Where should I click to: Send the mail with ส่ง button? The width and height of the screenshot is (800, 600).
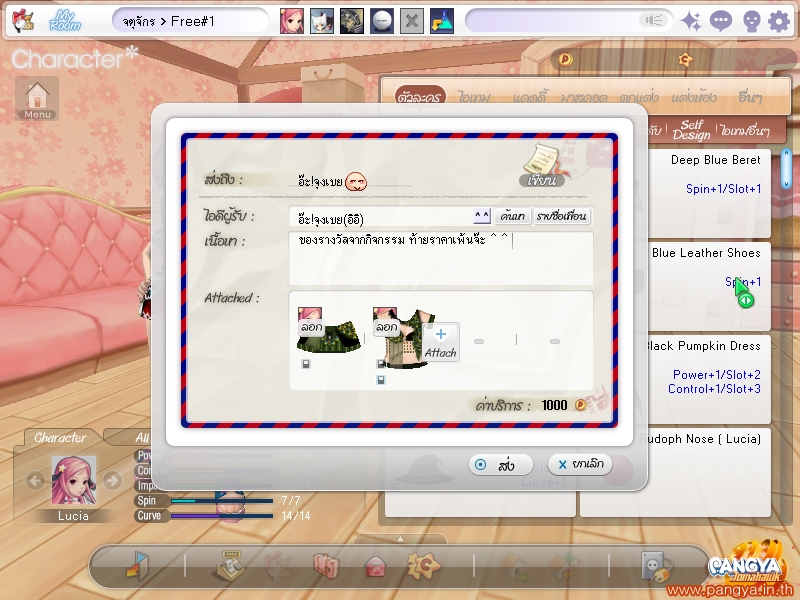pyautogui.click(x=501, y=465)
